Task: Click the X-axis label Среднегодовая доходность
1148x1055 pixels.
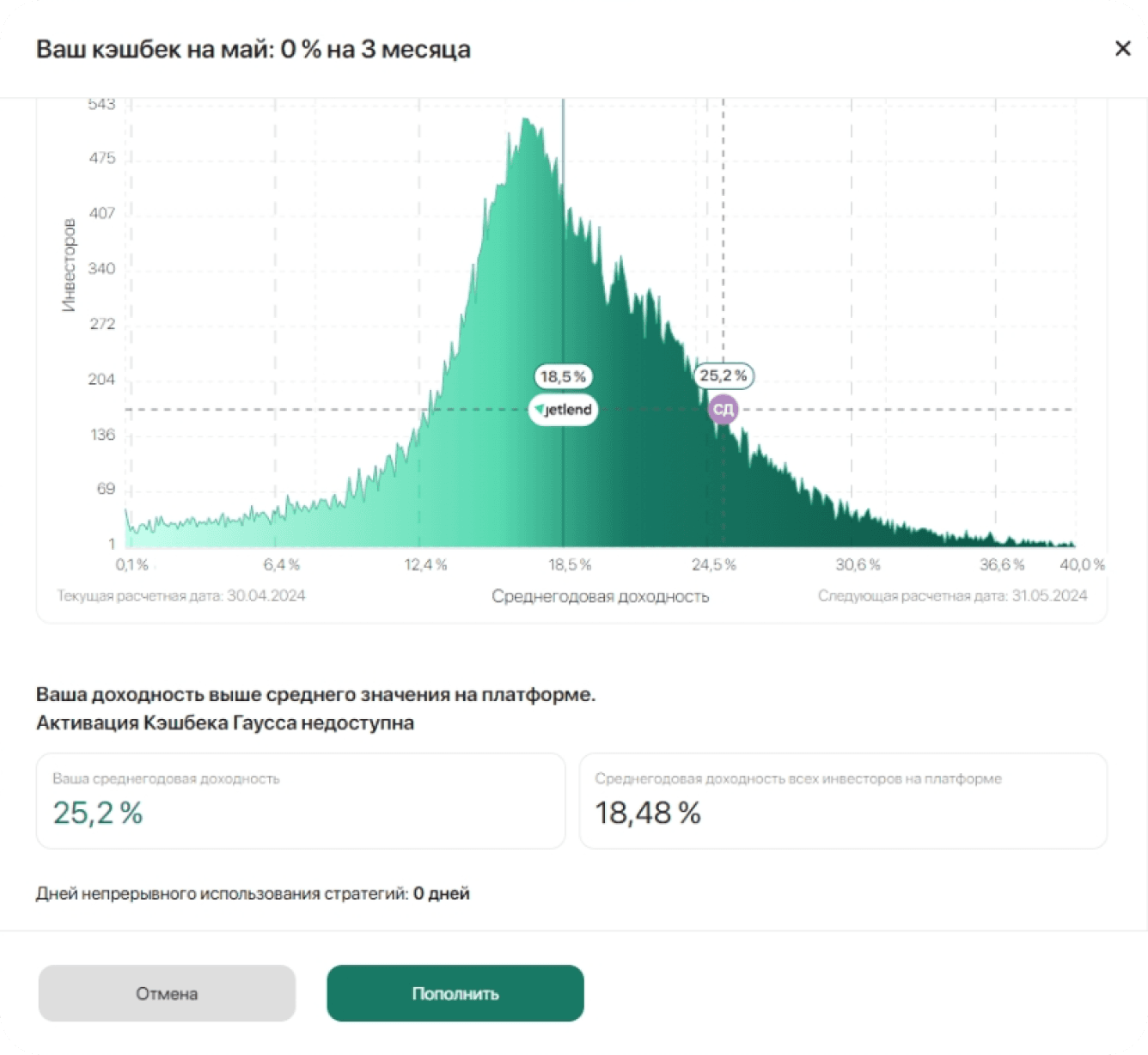Action: [x=600, y=596]
